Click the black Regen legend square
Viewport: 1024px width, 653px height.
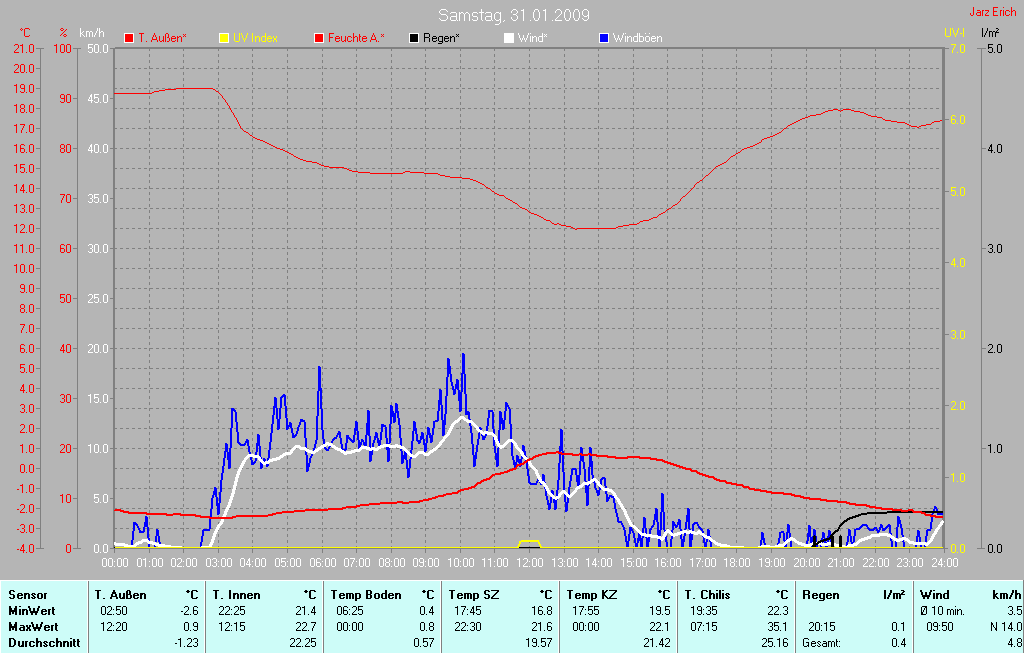click(x=414, y=38)
